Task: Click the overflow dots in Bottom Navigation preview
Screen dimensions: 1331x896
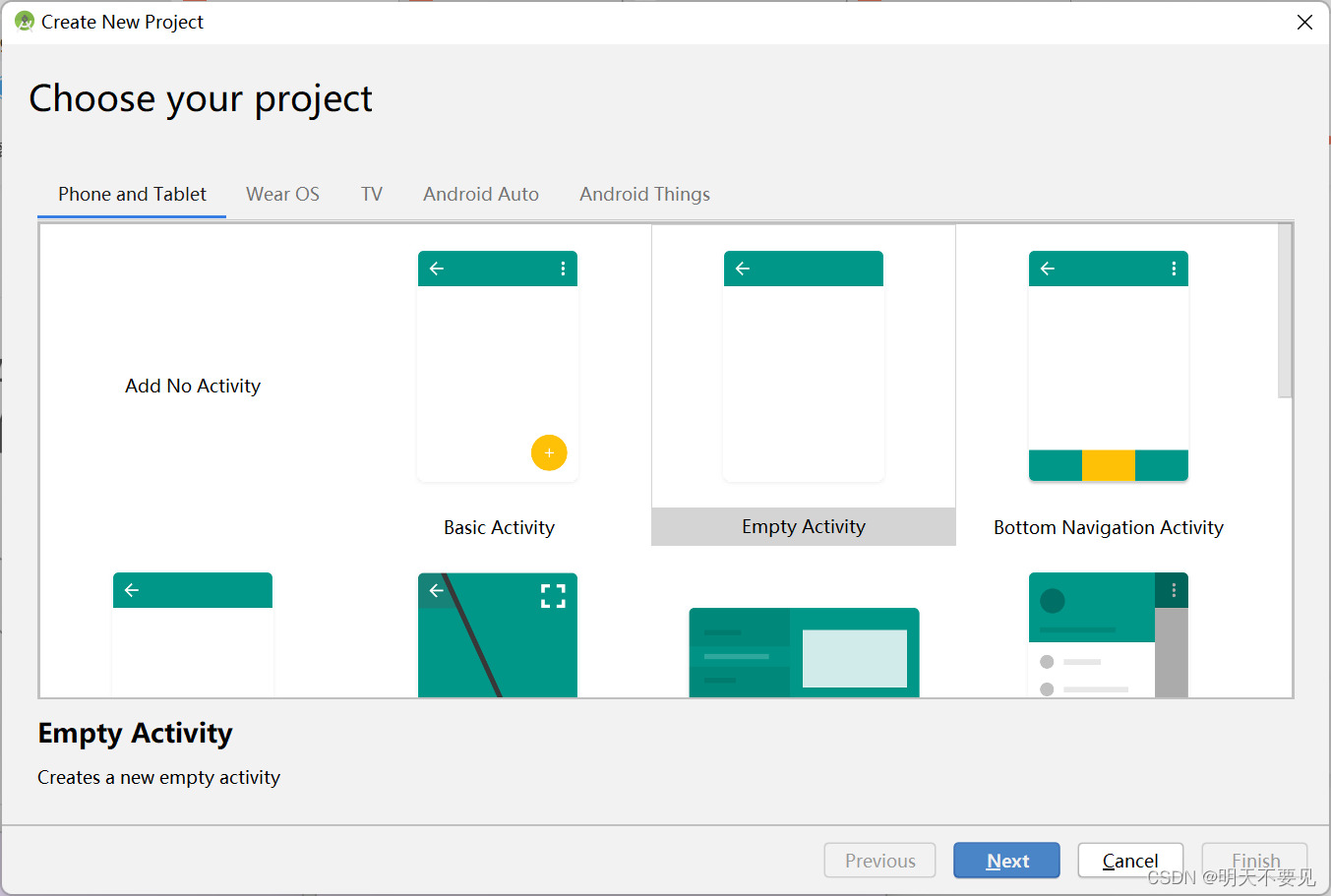Action: 1174,269
